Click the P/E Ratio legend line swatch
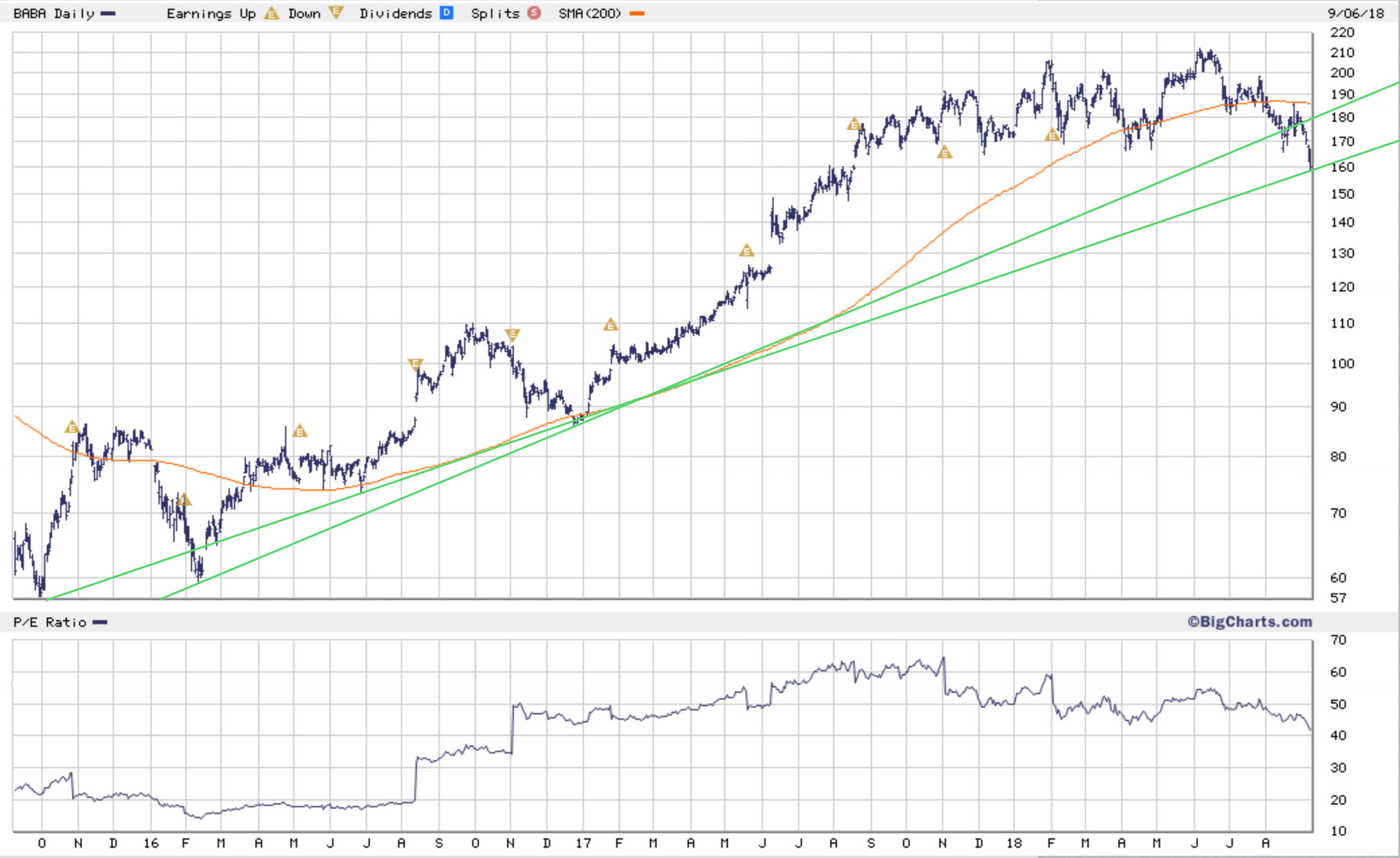Image resolution: width=1400 pixels, height=858 pixels. [x=100, y=622]
